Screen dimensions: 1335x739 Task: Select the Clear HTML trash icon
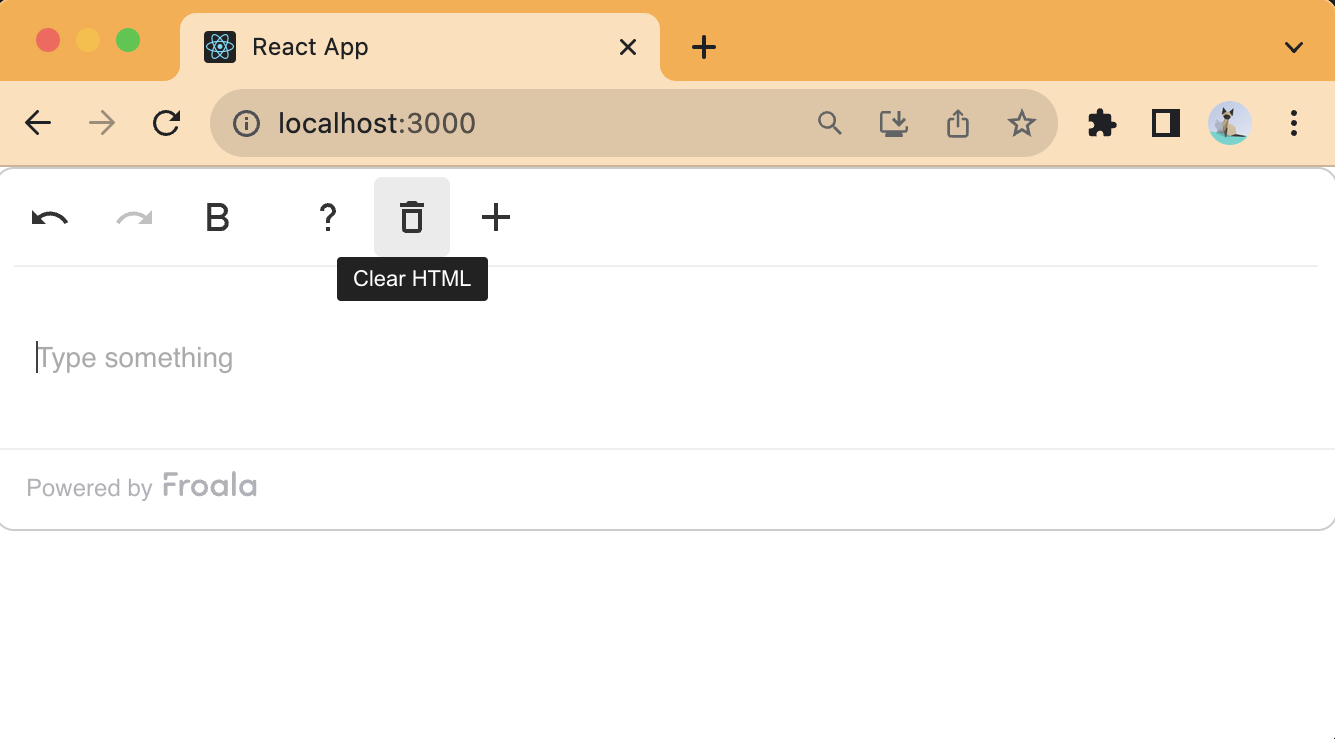point(411,217)
